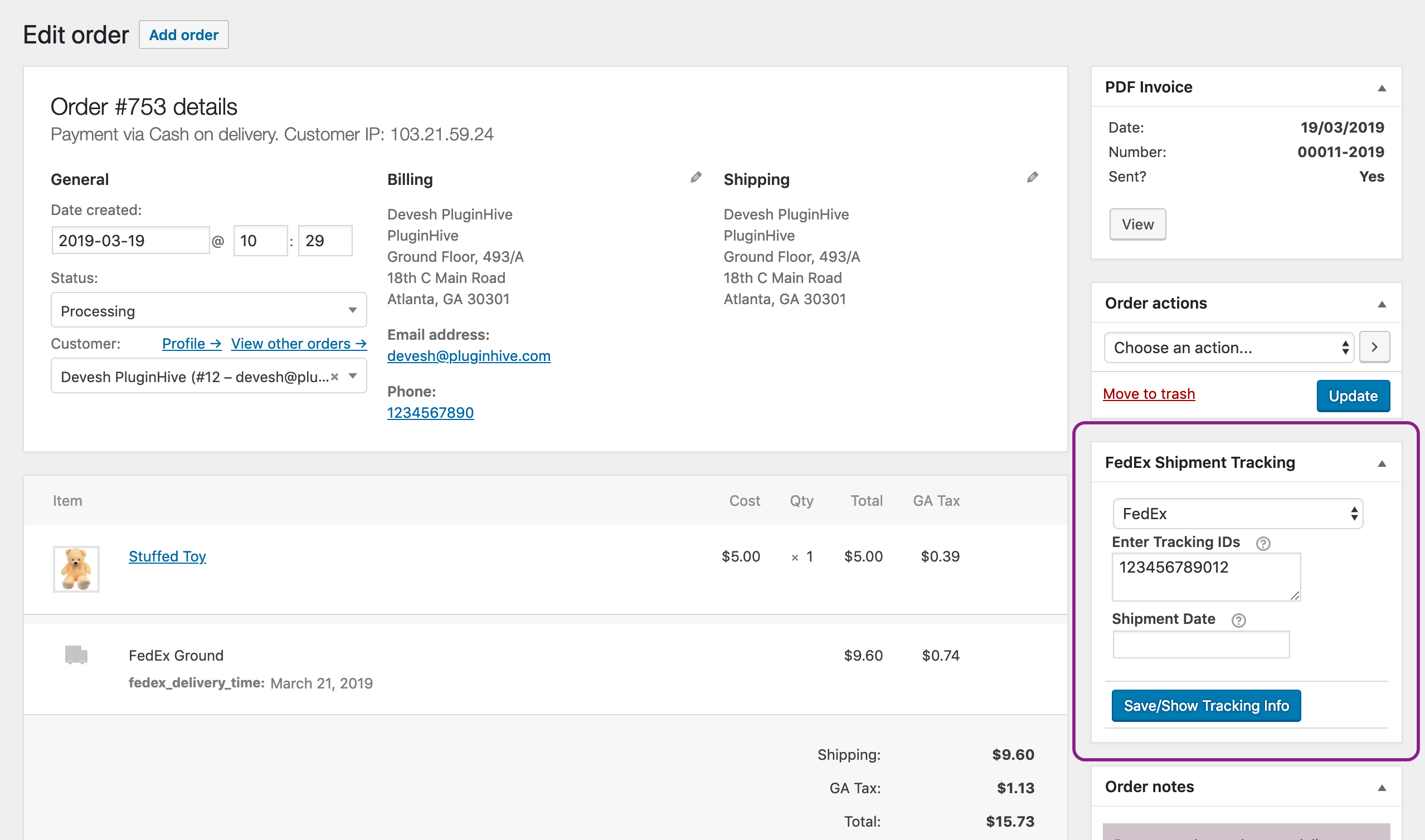
Task: Open FedEx carrier dropdown
Action: (1238, 514)
